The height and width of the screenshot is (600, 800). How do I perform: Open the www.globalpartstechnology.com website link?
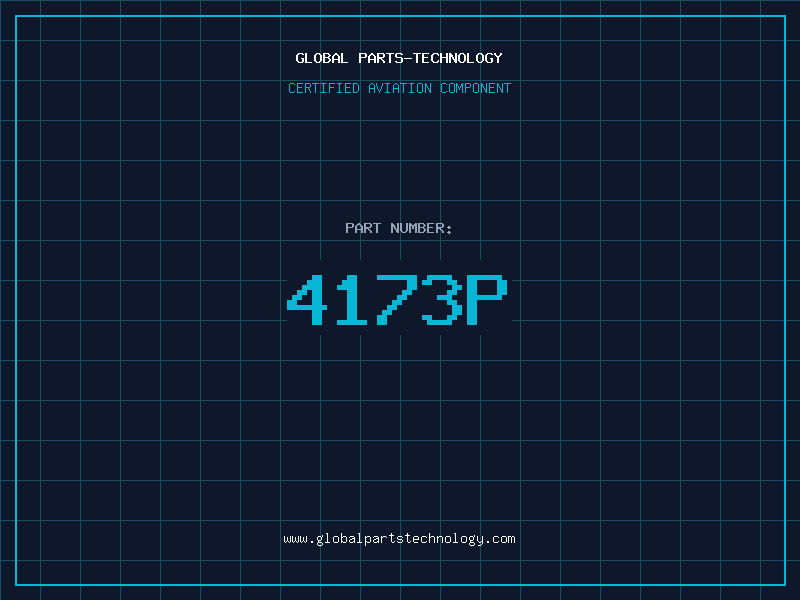click(399, 539)
